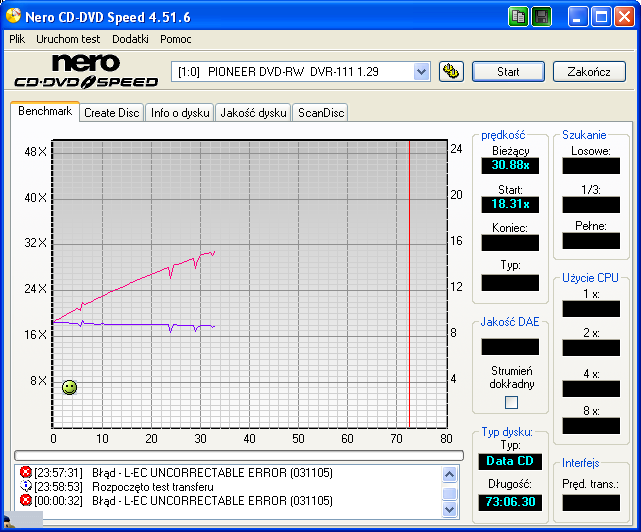The width and height of the screenshot is (641, 532).
Task: Minimize the Nero window
Action: [577, 17]
